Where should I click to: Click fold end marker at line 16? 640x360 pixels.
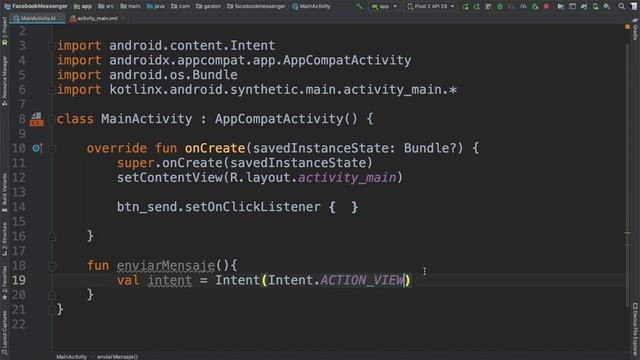tap(51, 236)
